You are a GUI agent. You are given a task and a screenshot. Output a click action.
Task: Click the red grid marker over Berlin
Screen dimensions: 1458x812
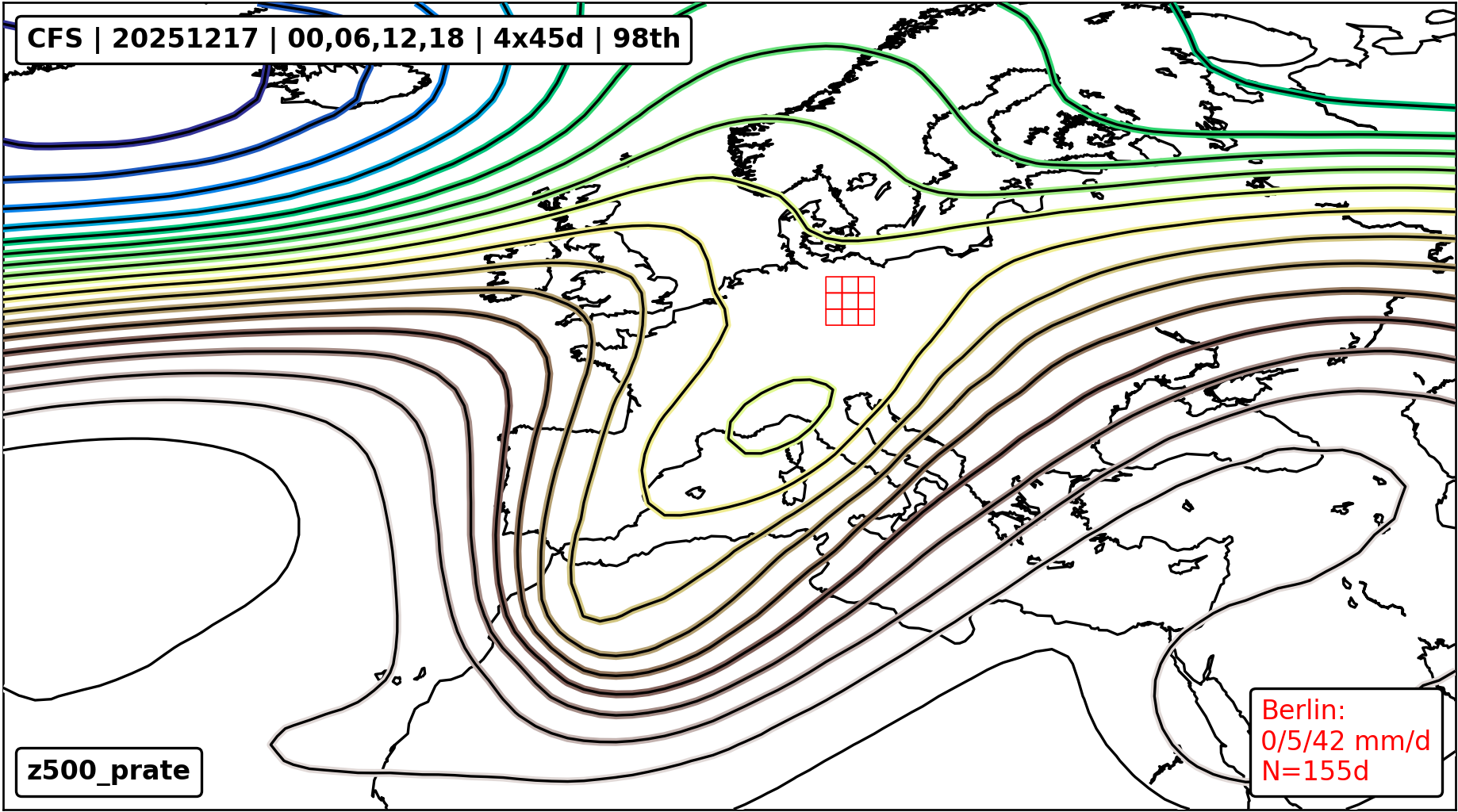click(x=850, y=301)
